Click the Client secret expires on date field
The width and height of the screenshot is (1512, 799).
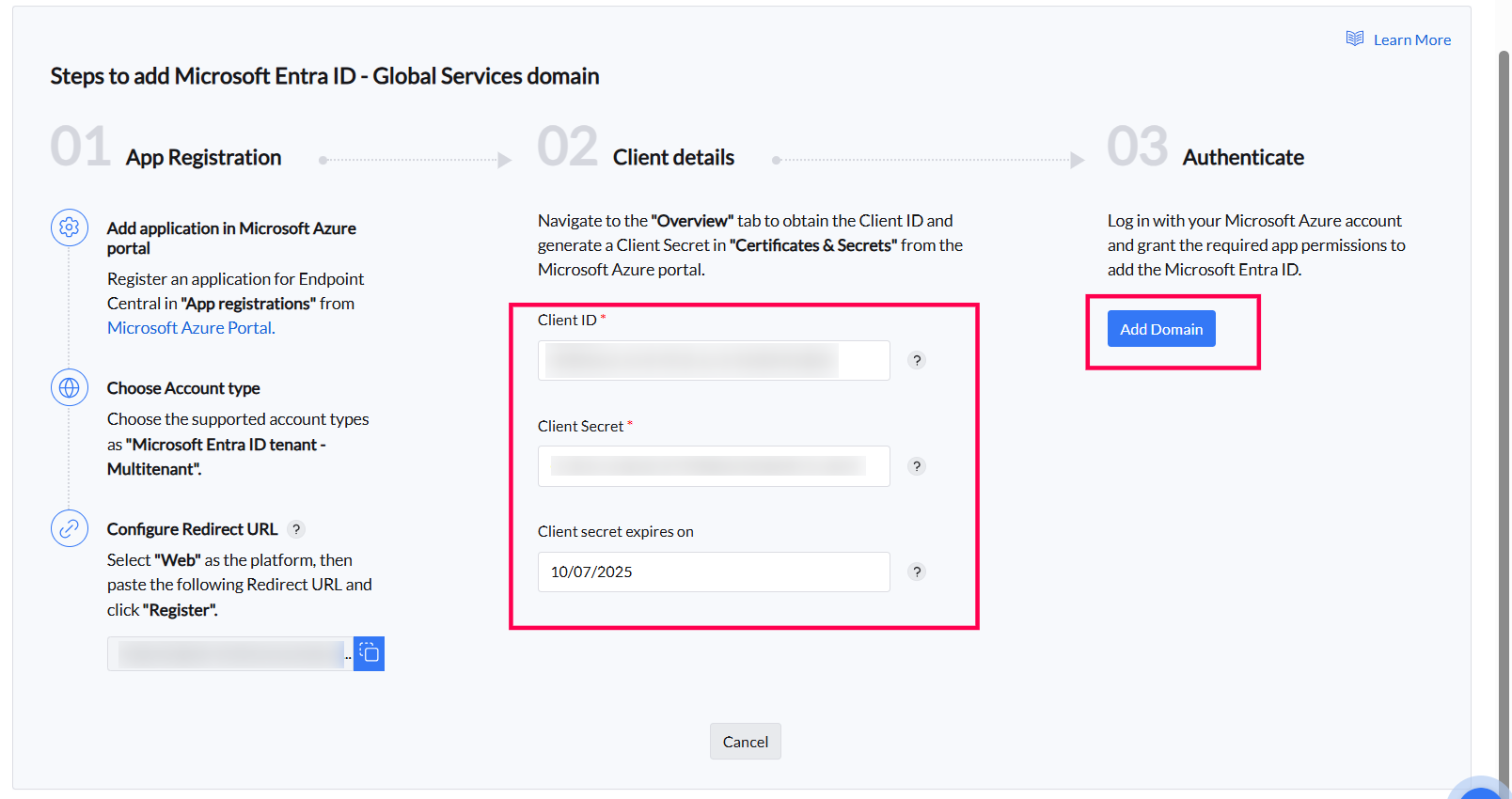click(713, 572)
